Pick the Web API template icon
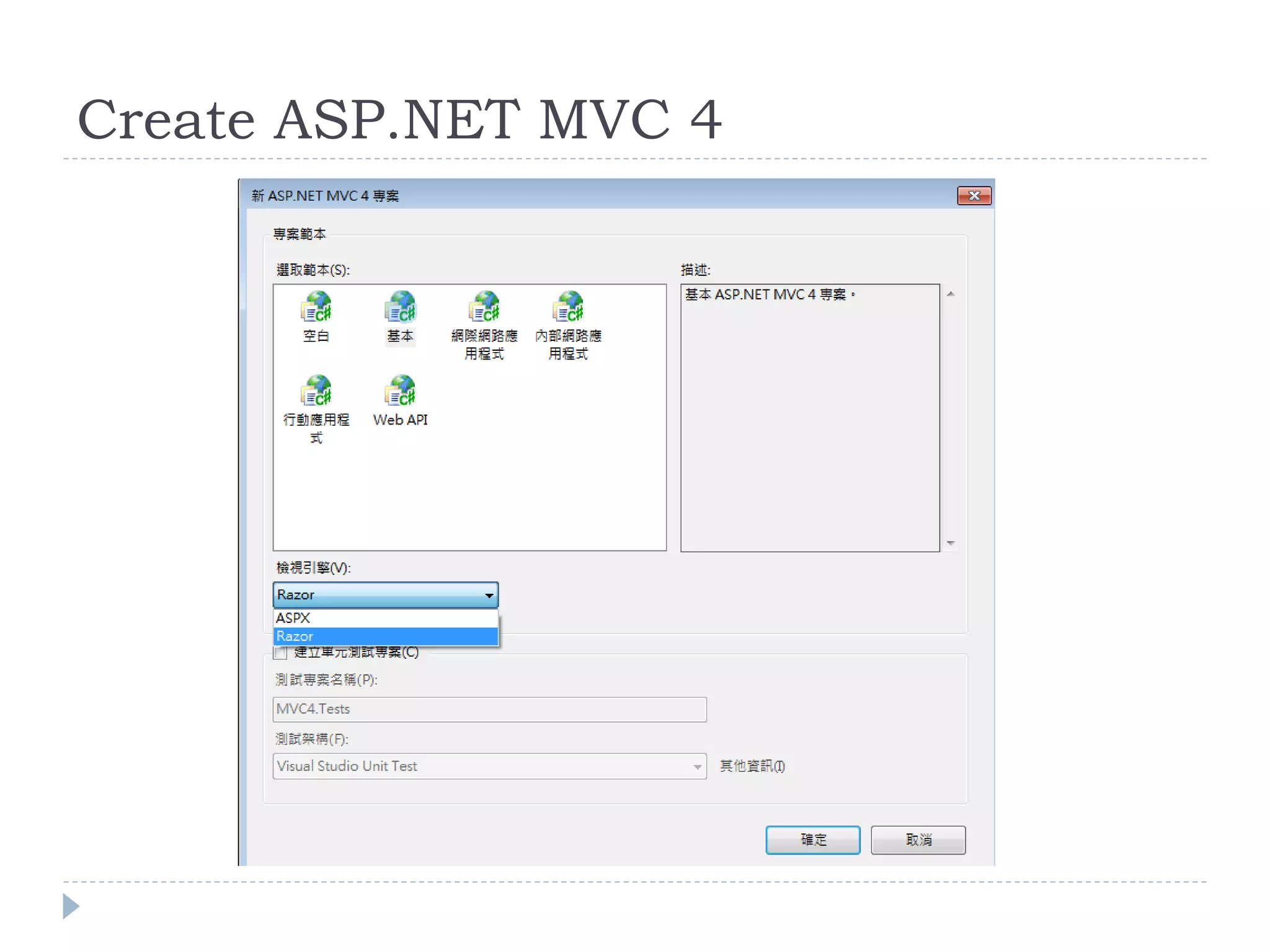This screenshot has width=1270, height=952. (400, 392)
